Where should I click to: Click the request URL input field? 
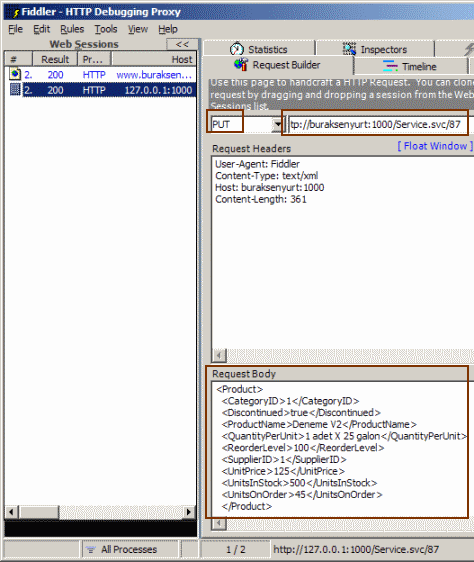pyautogui.click(x=381, y=124)
